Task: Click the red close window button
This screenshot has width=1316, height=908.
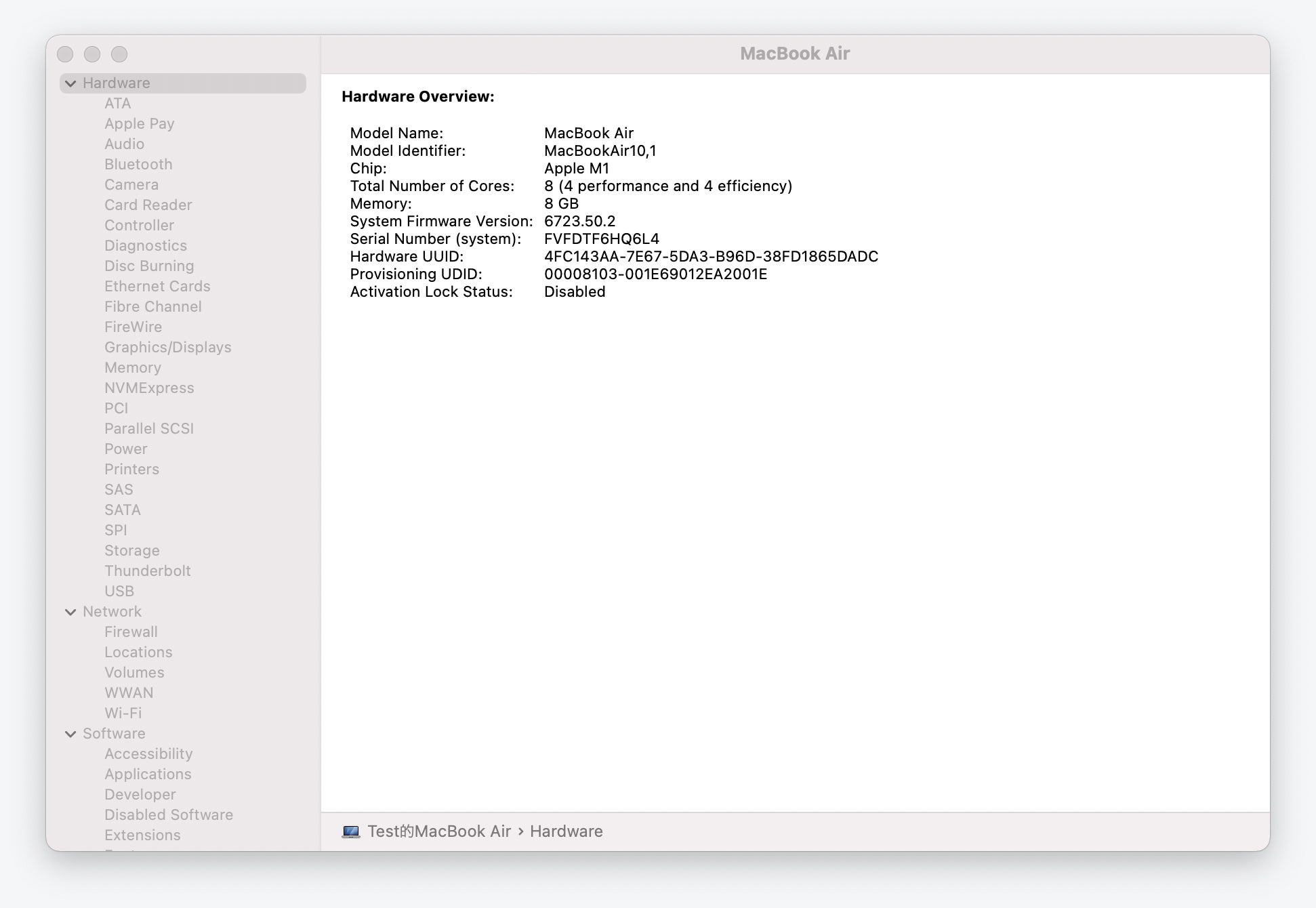Action: click(65, 54)
